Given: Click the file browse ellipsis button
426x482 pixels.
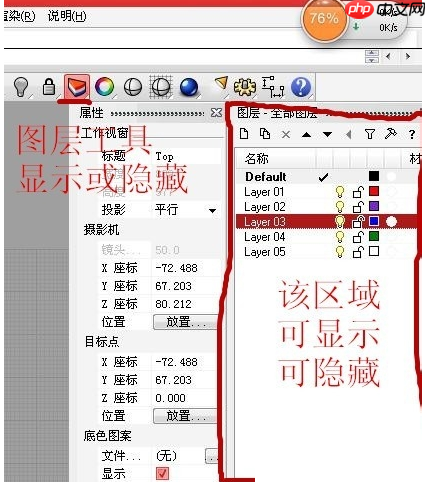Looking at the screenshot, I should coord(211,456).
